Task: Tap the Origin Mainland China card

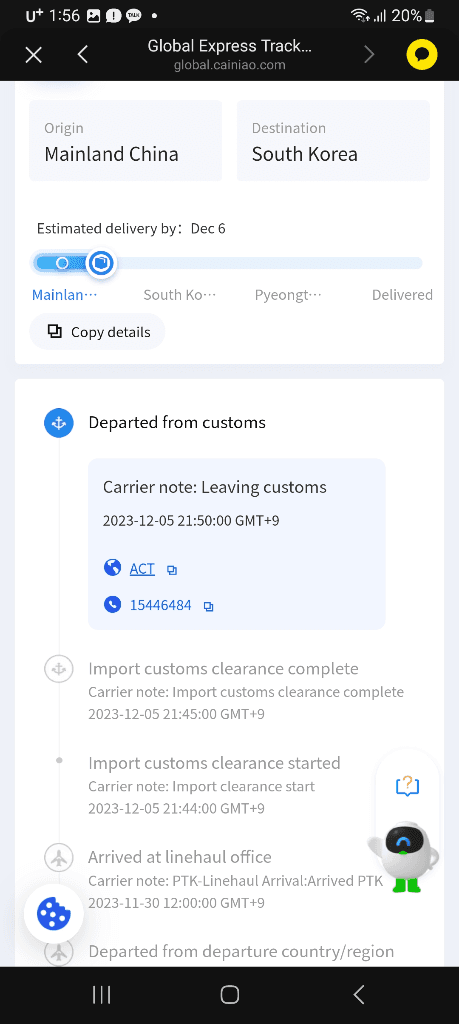Action: coord(125,140)
